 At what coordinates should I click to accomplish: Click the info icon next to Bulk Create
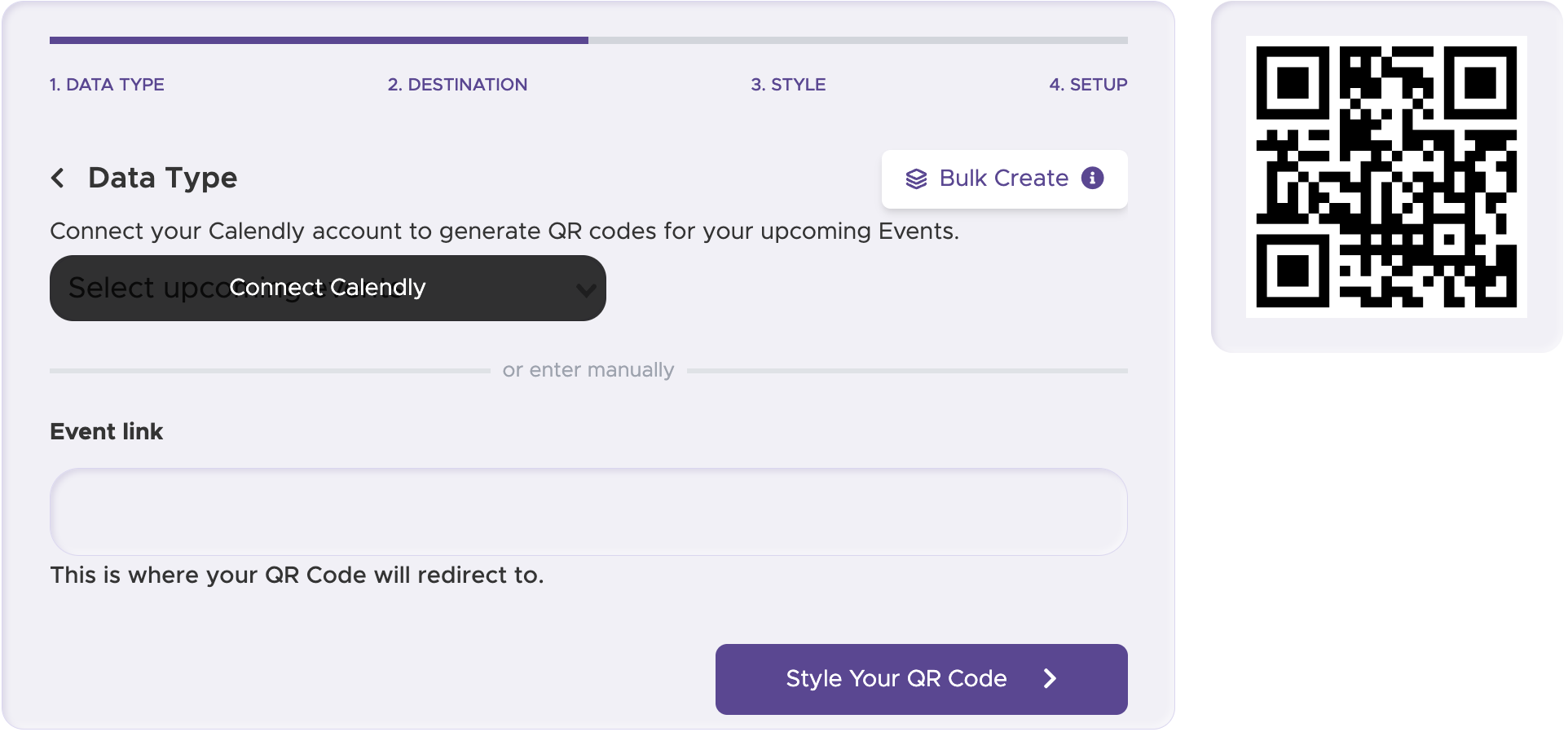pos(1093,179)
